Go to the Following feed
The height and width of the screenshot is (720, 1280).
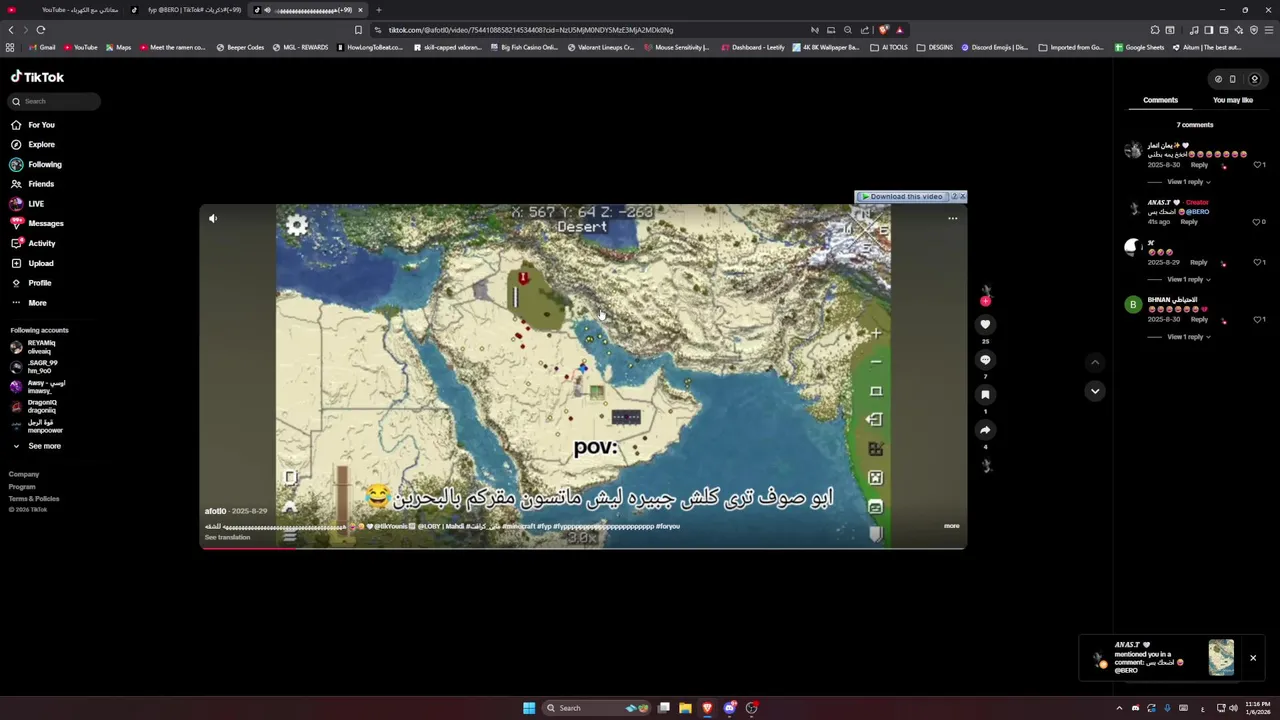pos(35,164)
